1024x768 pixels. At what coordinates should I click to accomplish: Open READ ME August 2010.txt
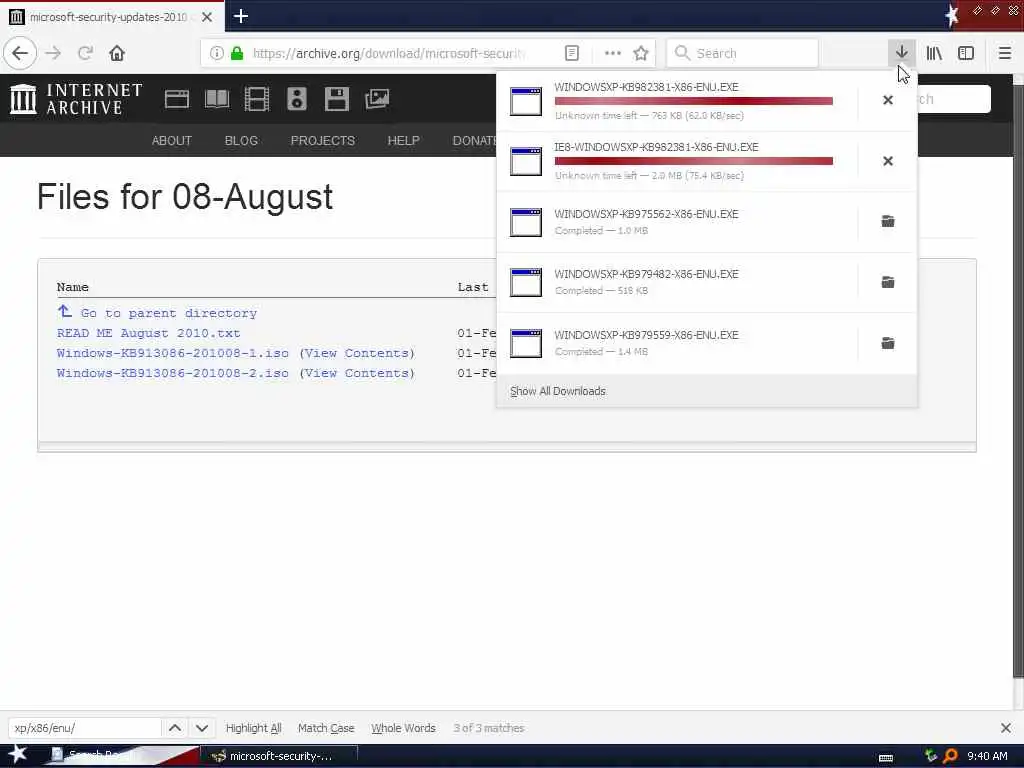(x=148, y=333)
